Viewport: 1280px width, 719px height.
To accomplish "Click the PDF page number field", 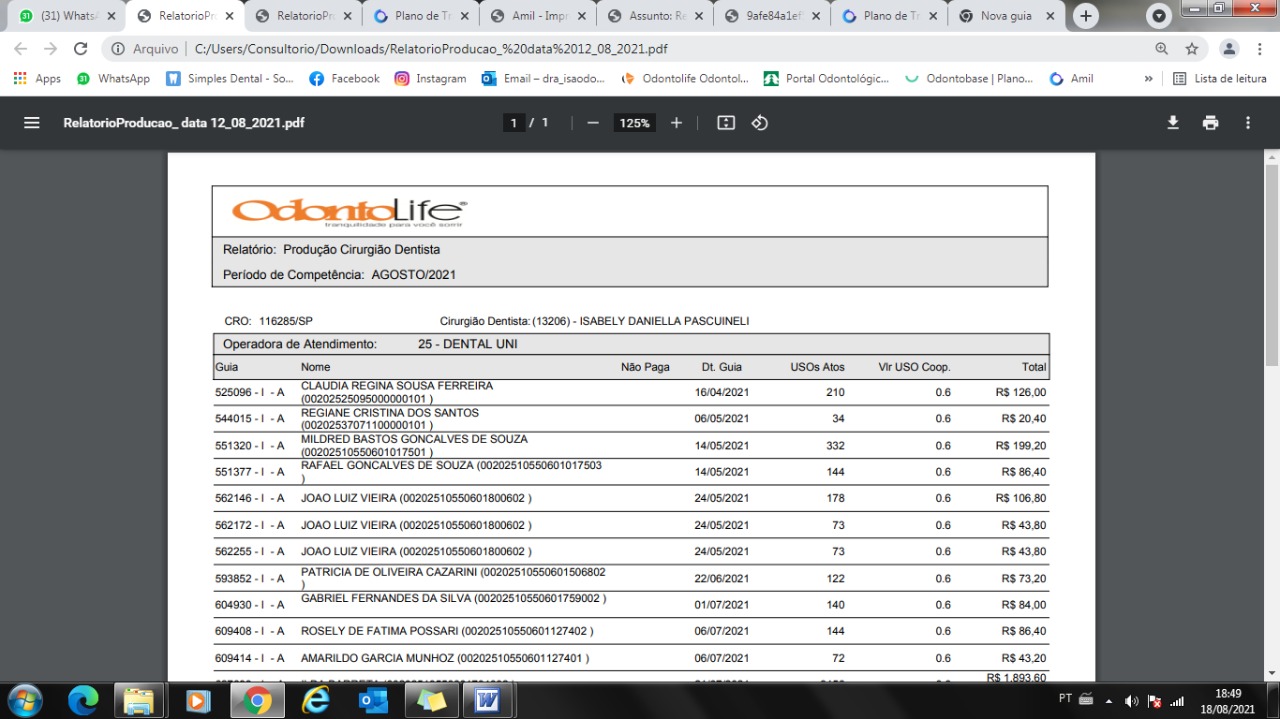I will pyautogui.click(x=514, y=123).
